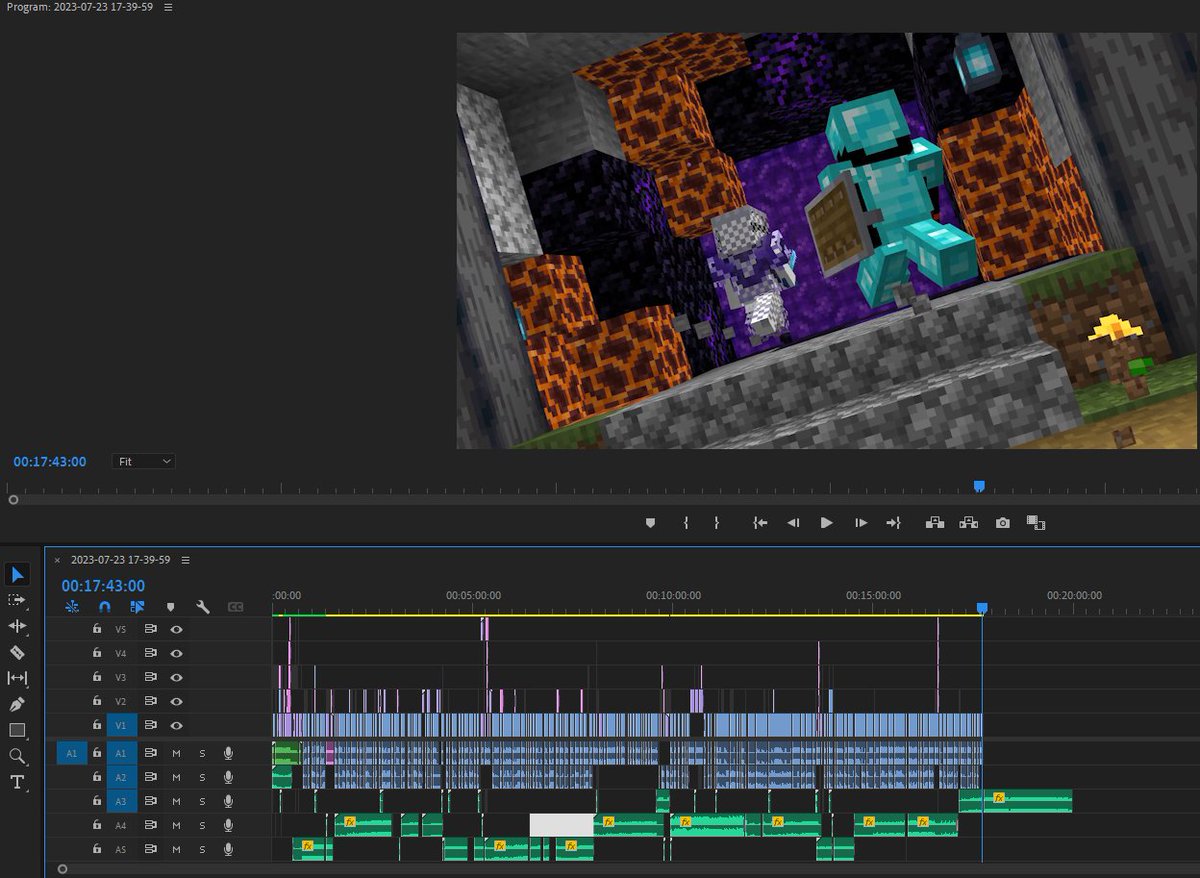Viewport: 1200px width, 878px height.
Task: Step back one frame
Action: [x=793, y=522]
